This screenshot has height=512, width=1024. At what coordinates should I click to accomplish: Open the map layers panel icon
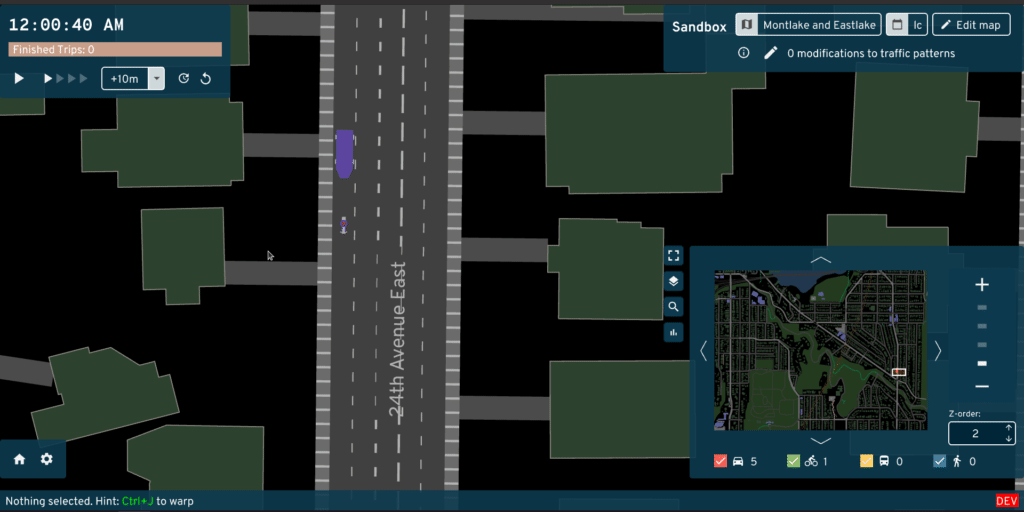(673, 281)
